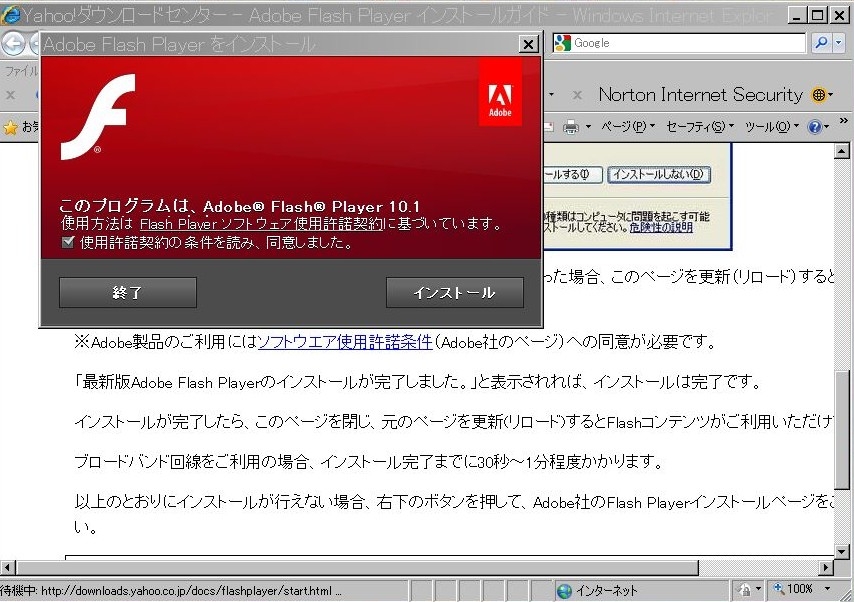854x602 pixels.
Task: Click the インストールしない(D) button
Action: click(x=658, y=174)
